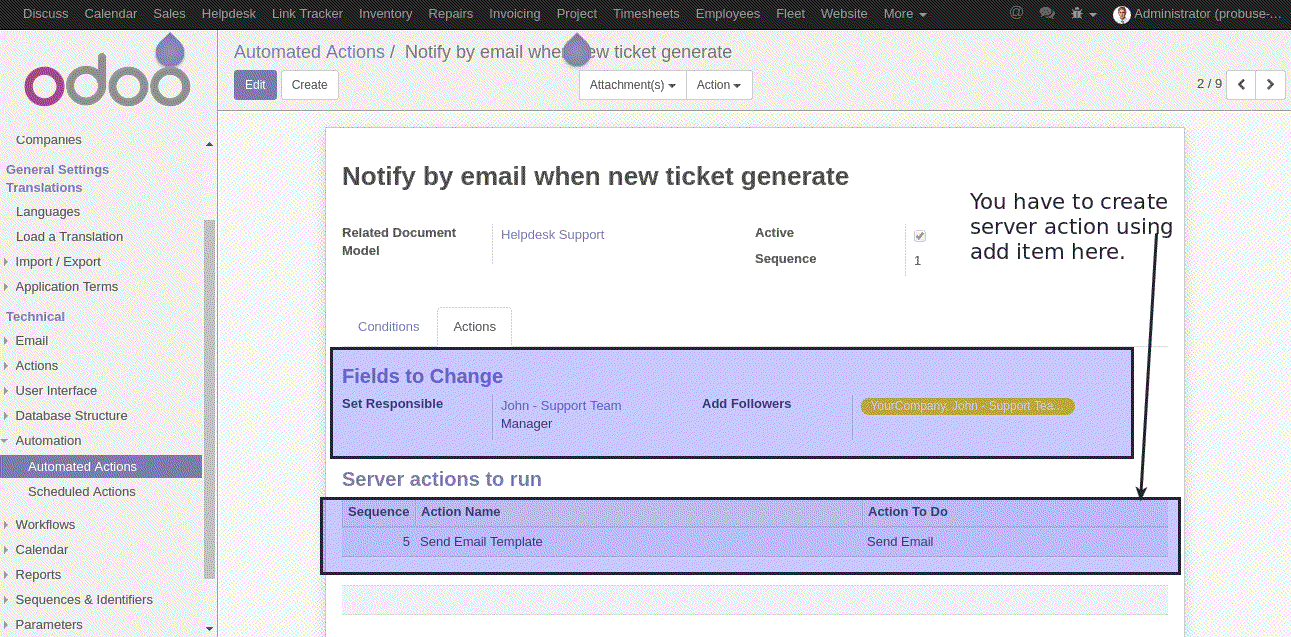The height and width of the screenshot is (637, 1291).
Task: Open the More menu dropdown
Action: click(x=905, y=14)
